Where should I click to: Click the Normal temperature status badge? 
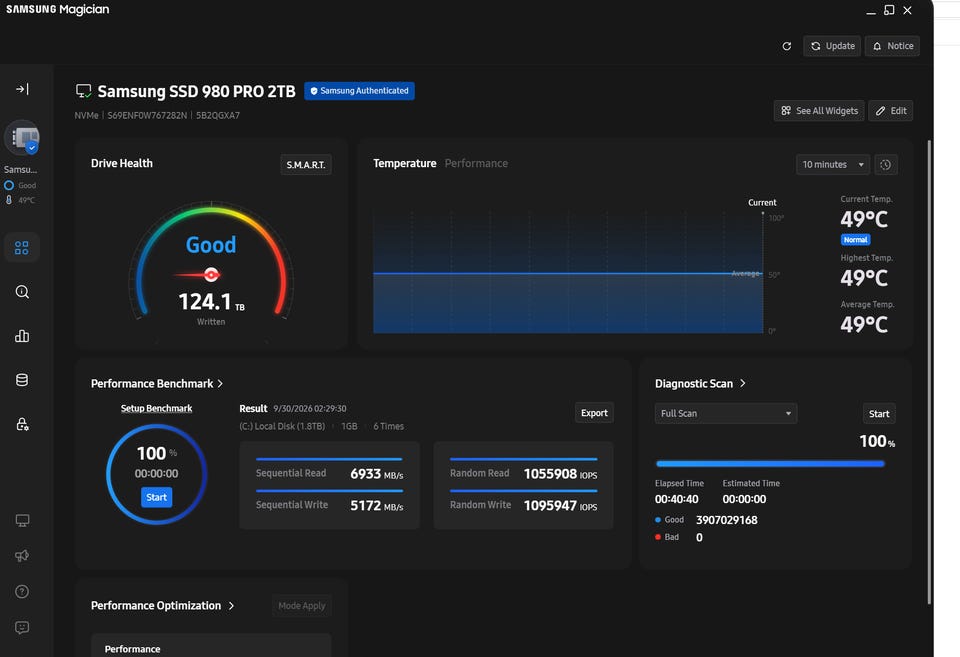pyautogui.click(x=855, y=239)
